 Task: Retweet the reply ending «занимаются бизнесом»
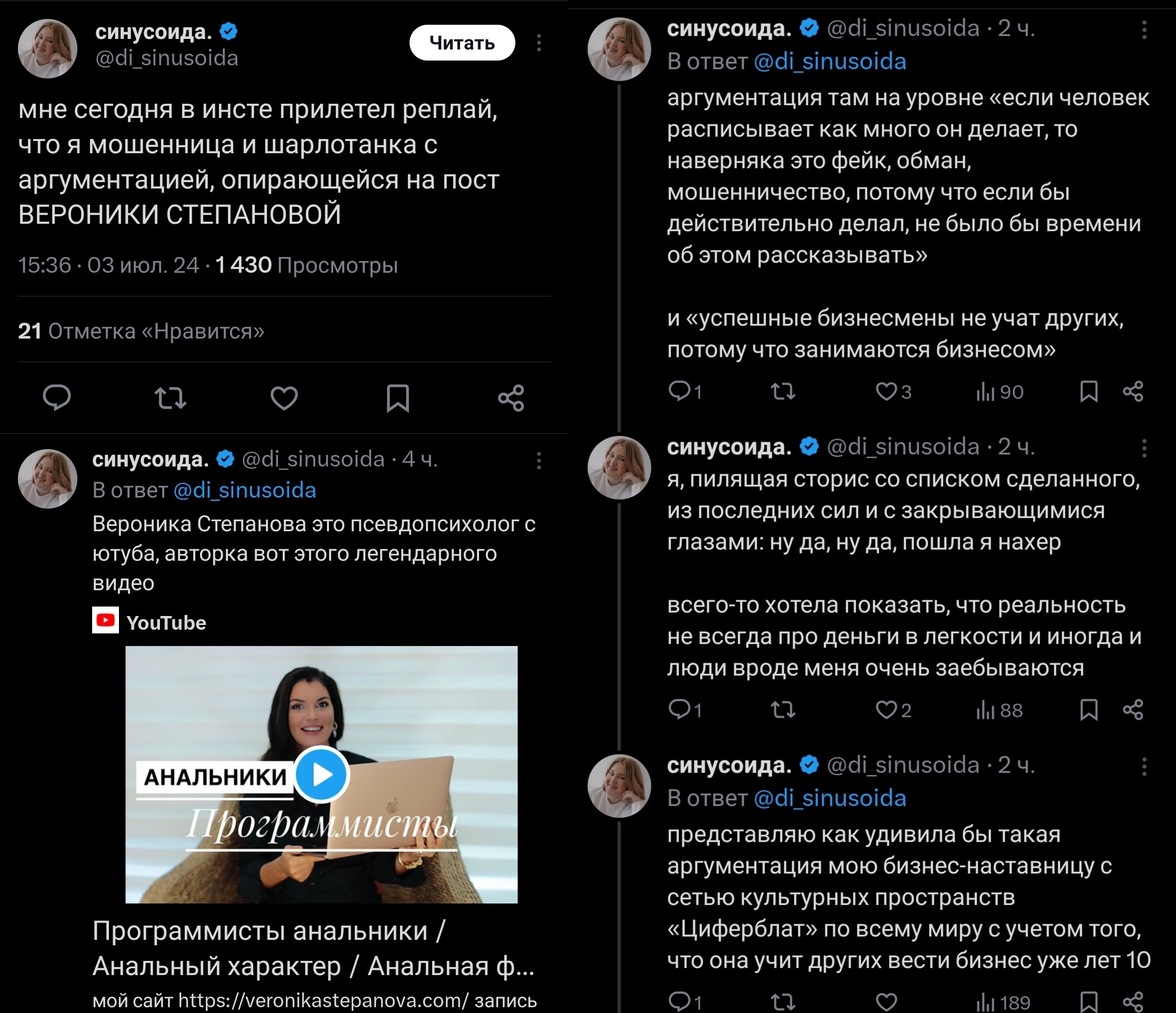point(783,391)
